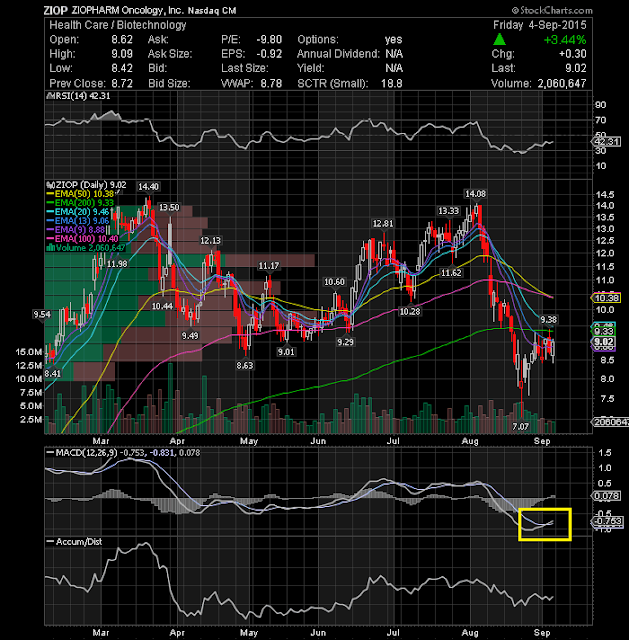Click the 12.81 price label
Image resolution: width=629 pixels, height=640 pixels.
click(383, 223)
